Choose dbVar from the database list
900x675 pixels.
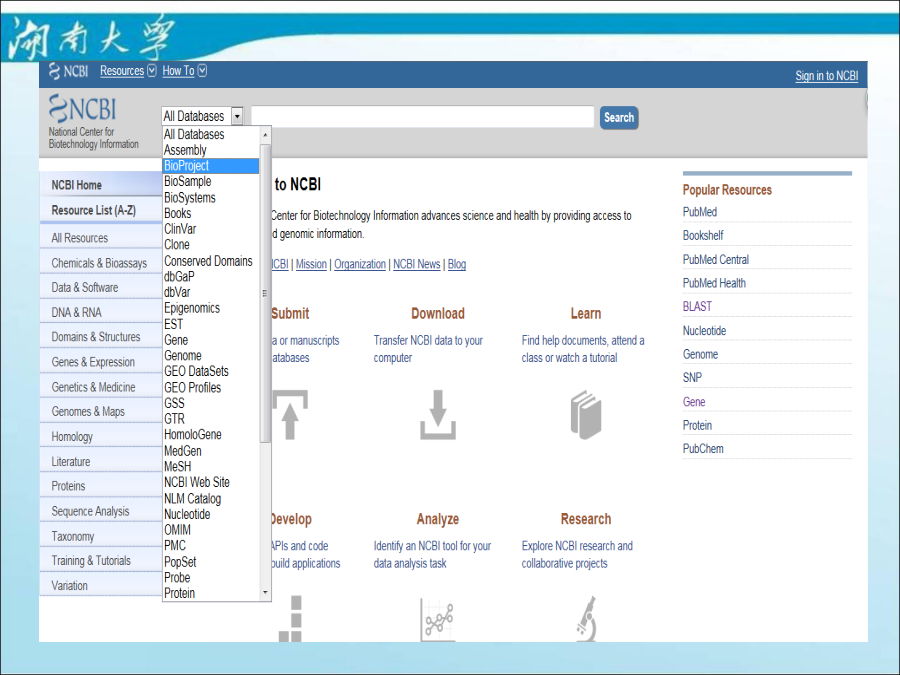click(211, 292)
